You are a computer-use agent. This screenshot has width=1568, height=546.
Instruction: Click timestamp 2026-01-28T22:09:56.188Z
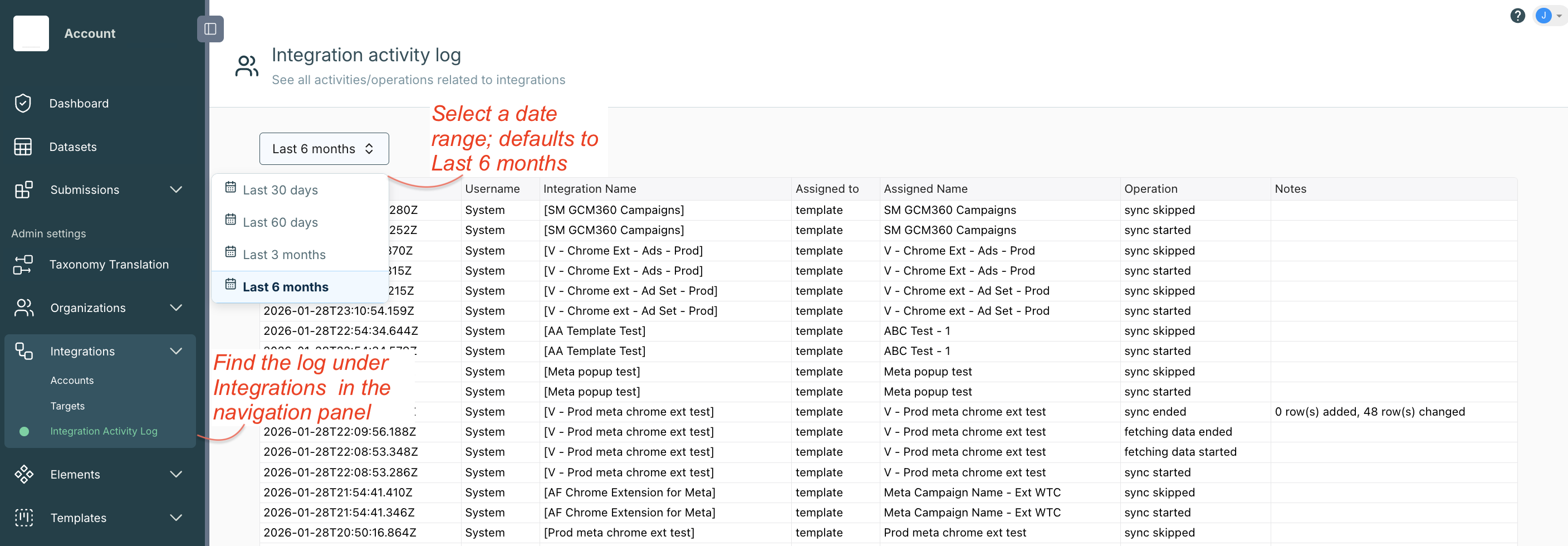tap(340, 431)
